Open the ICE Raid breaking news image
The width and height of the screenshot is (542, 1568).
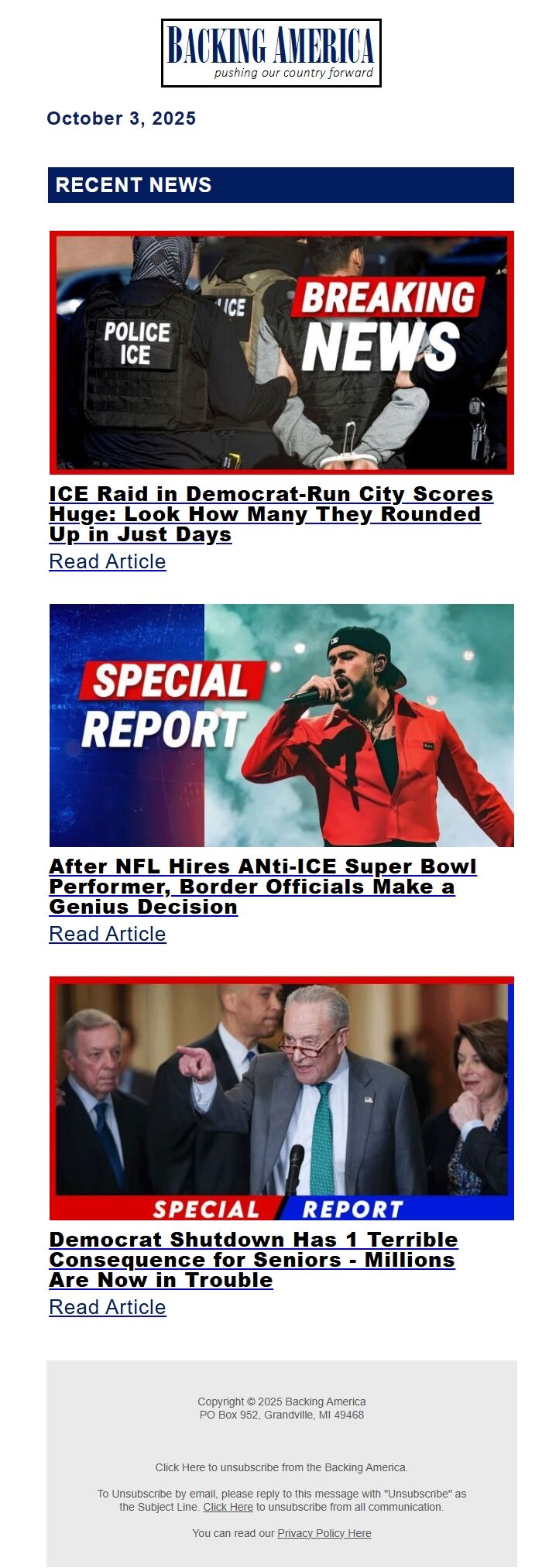pyautogui.click(x=282, y=352)
